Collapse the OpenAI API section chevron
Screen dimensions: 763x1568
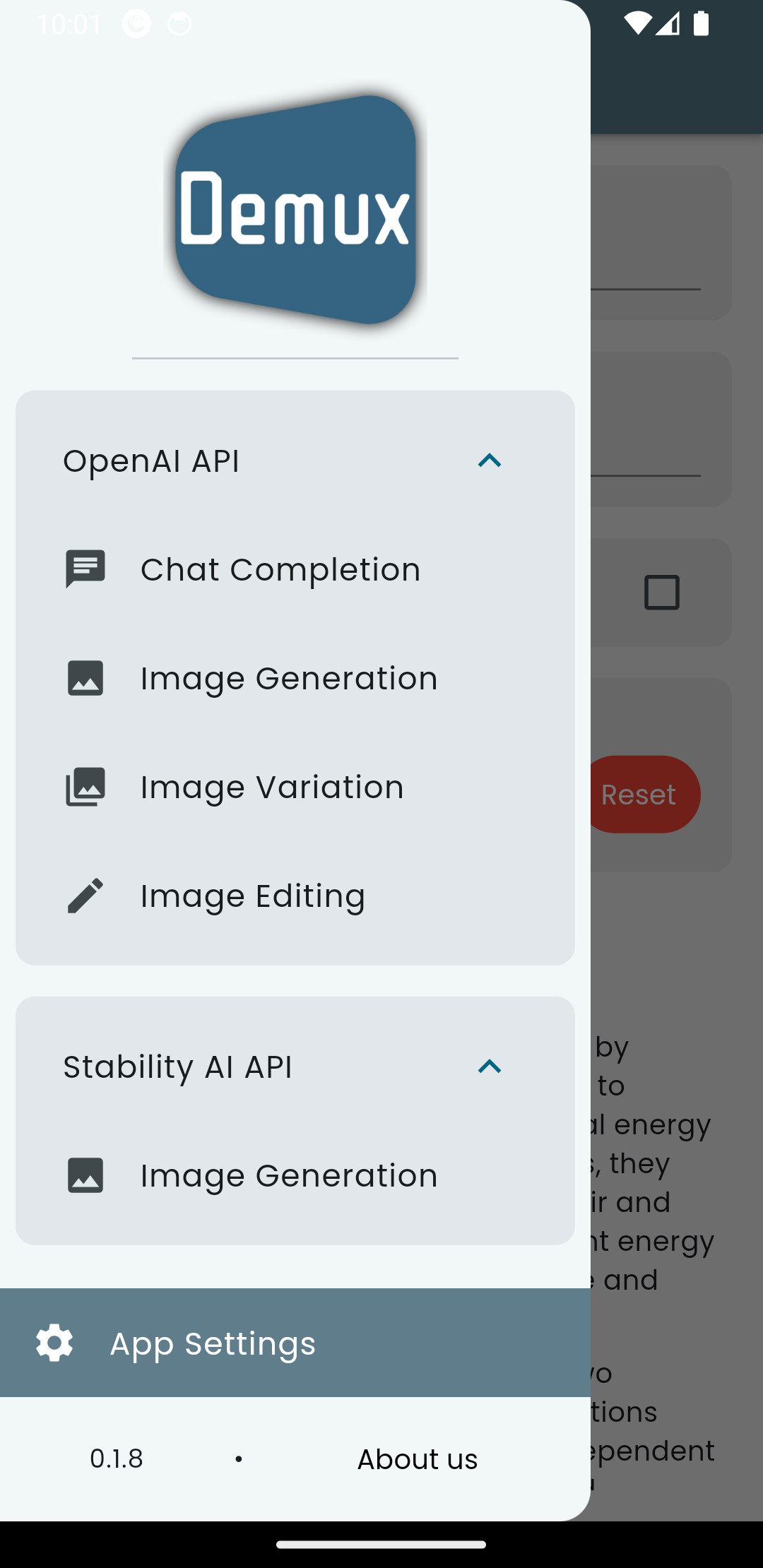[x=489, y=461]
